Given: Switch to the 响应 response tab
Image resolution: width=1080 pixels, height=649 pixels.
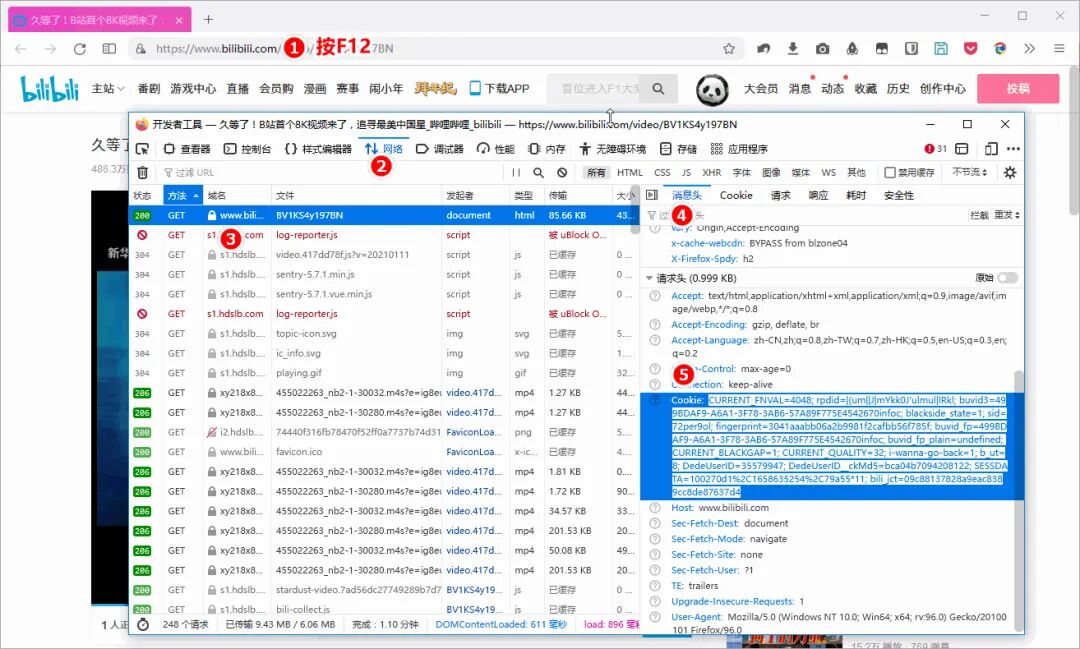Looking at the screenshot, I should pyautogui.click(x=818, y=196).
